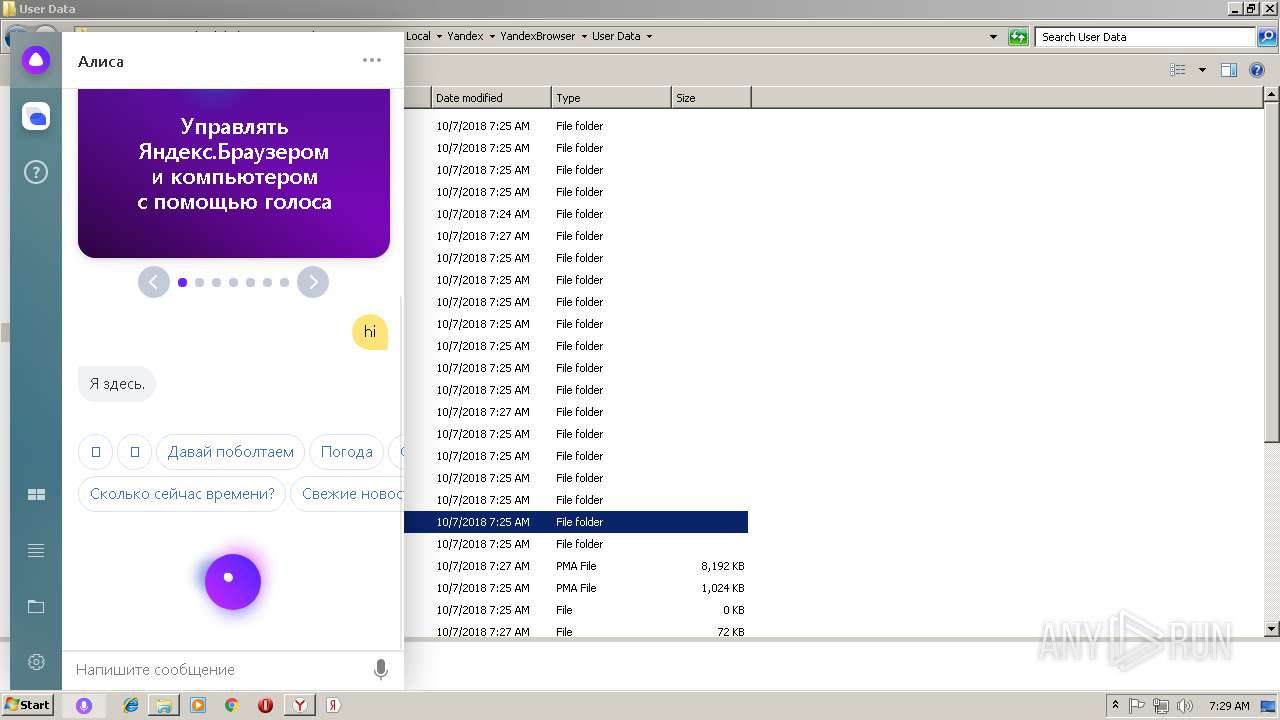Click the Я здесь. reply bubble
The image size is (1280, 720).
tap(117, 384)
